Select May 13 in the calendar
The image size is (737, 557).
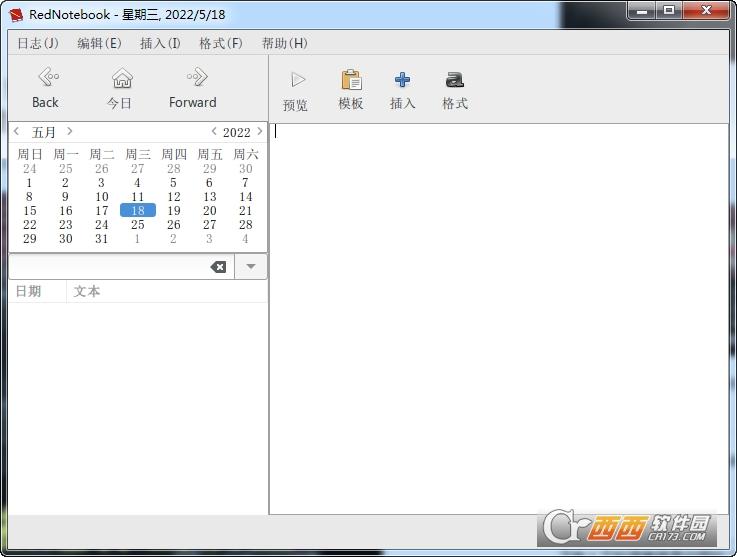point(210,196)
